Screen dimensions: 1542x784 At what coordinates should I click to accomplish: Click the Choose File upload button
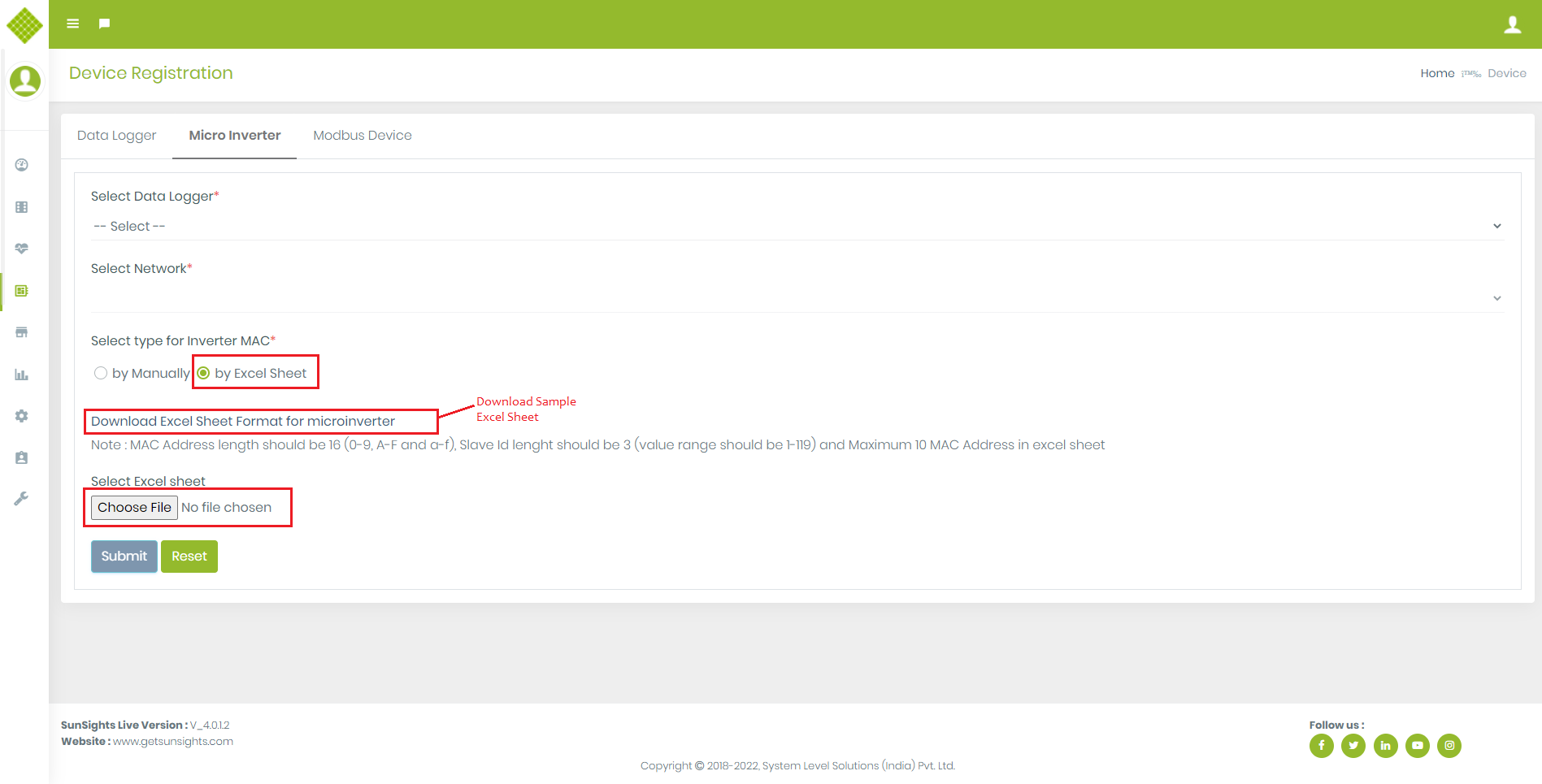pyautogui.click(x=134, y=507)
